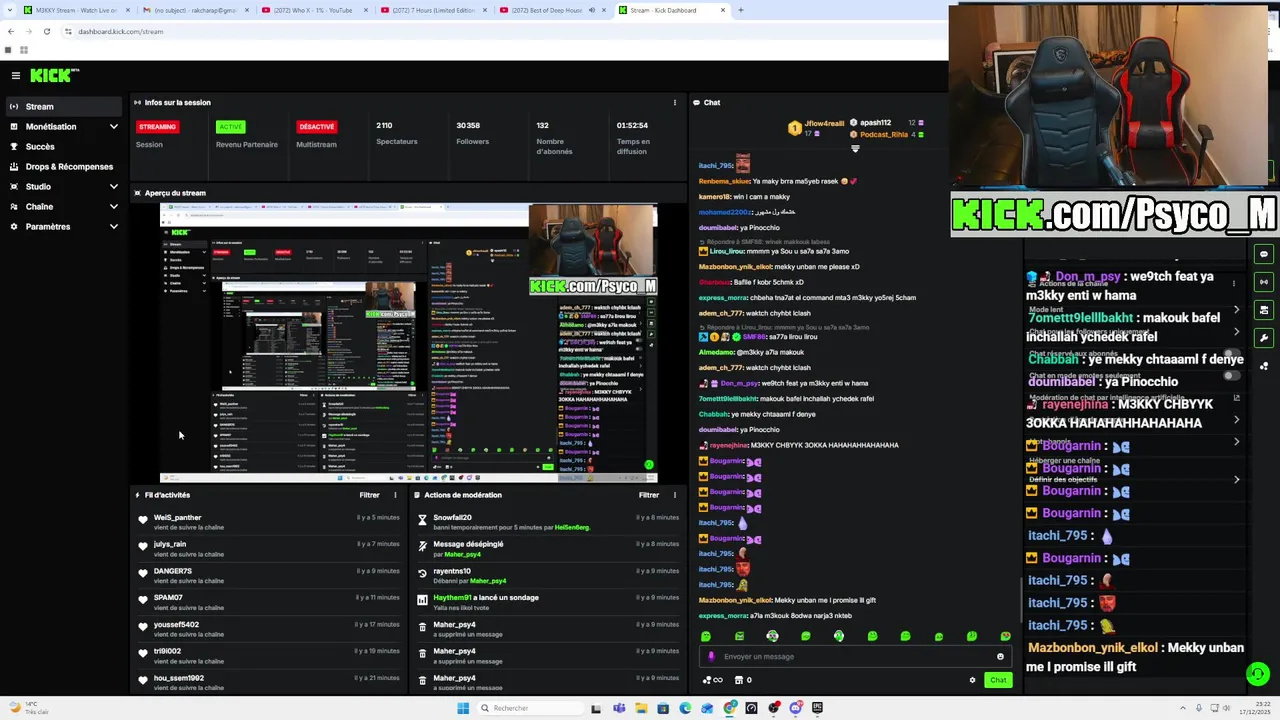Click the Envoyer un message input
Screen dimensions: 1280x720
click(855, 657)
